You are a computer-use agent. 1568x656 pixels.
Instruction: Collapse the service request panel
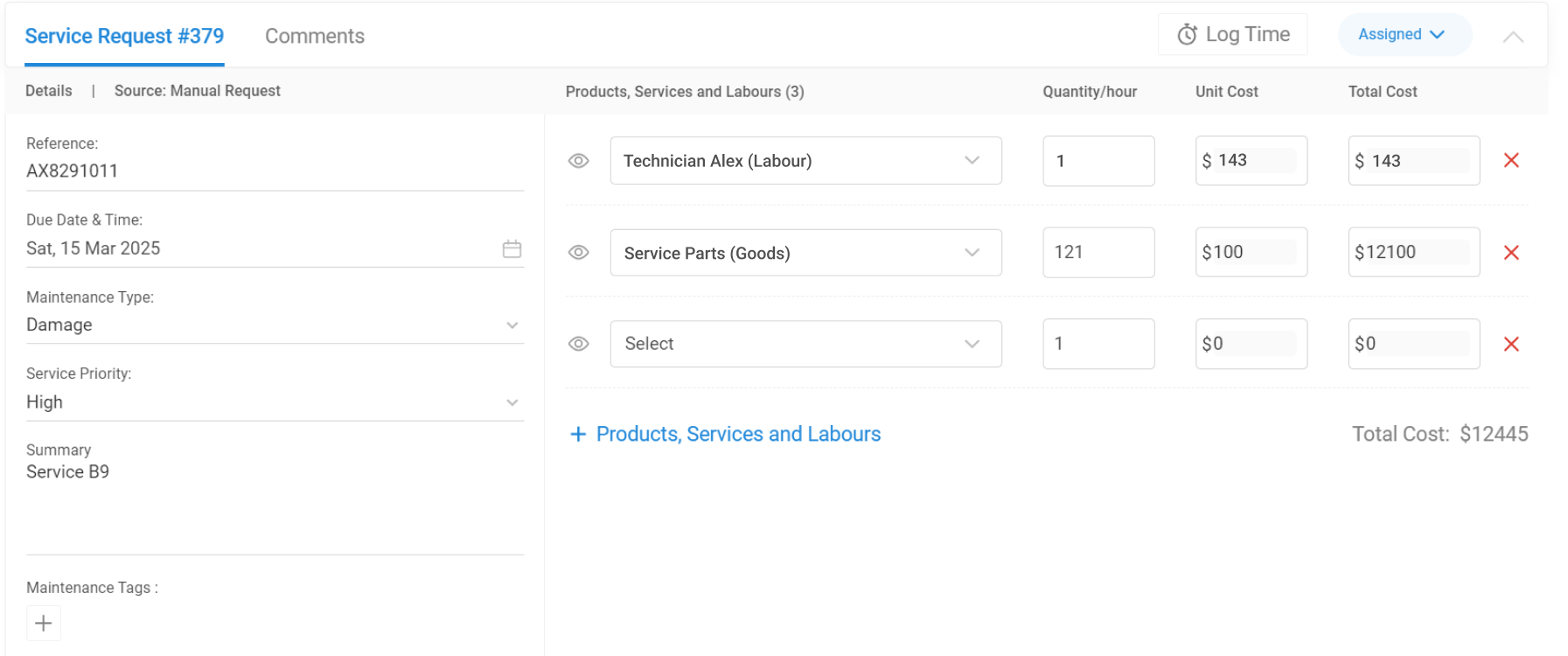pos(1512,37)
